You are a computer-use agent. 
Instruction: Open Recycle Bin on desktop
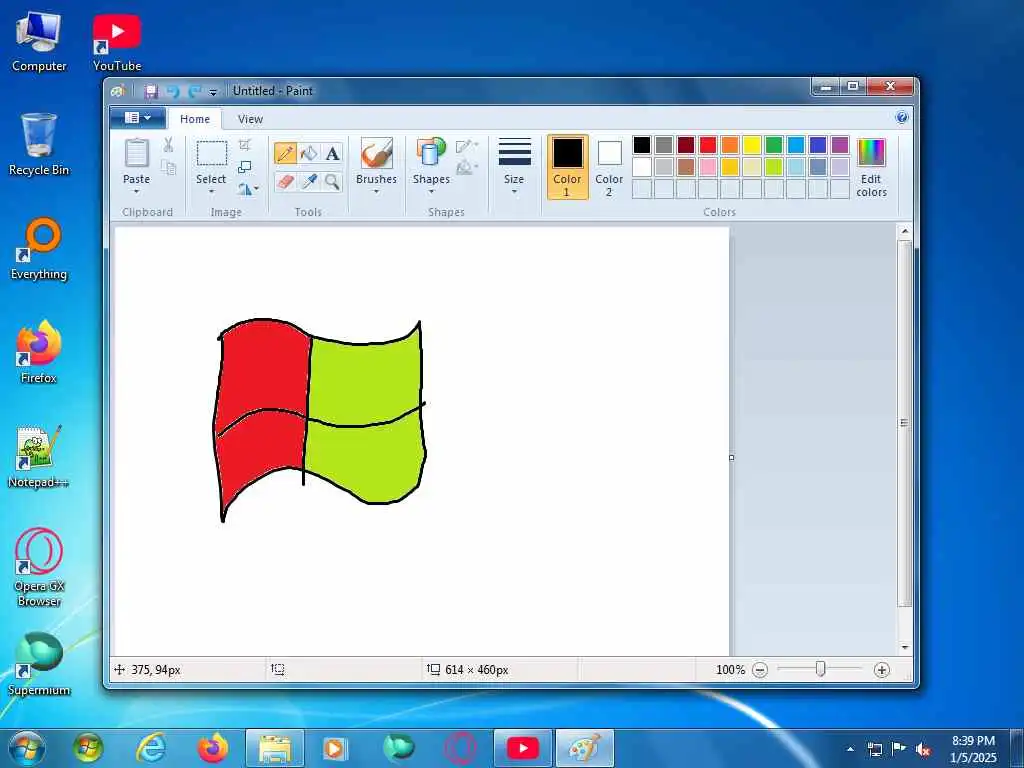pos(39,144)
